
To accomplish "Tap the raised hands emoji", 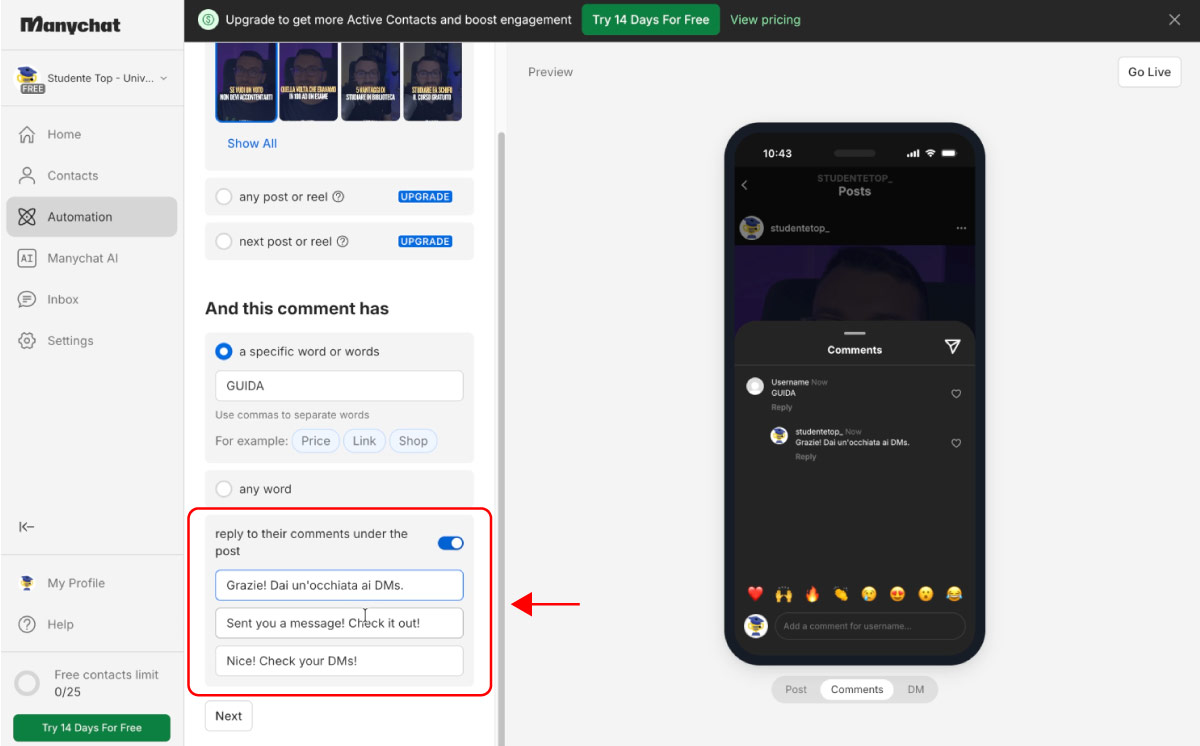I will (x=784, y=594).
